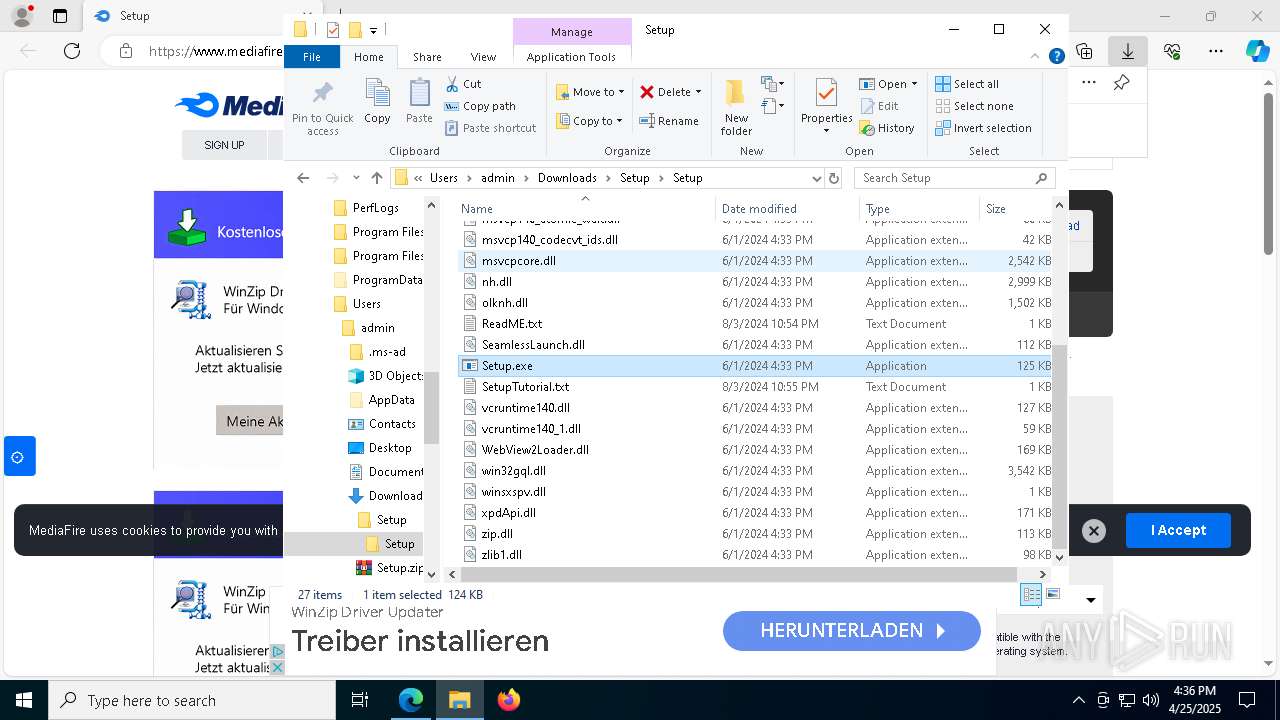1280x720 pixels.
Task: Click the Edit command in Open group
Action: click(879, 106)
